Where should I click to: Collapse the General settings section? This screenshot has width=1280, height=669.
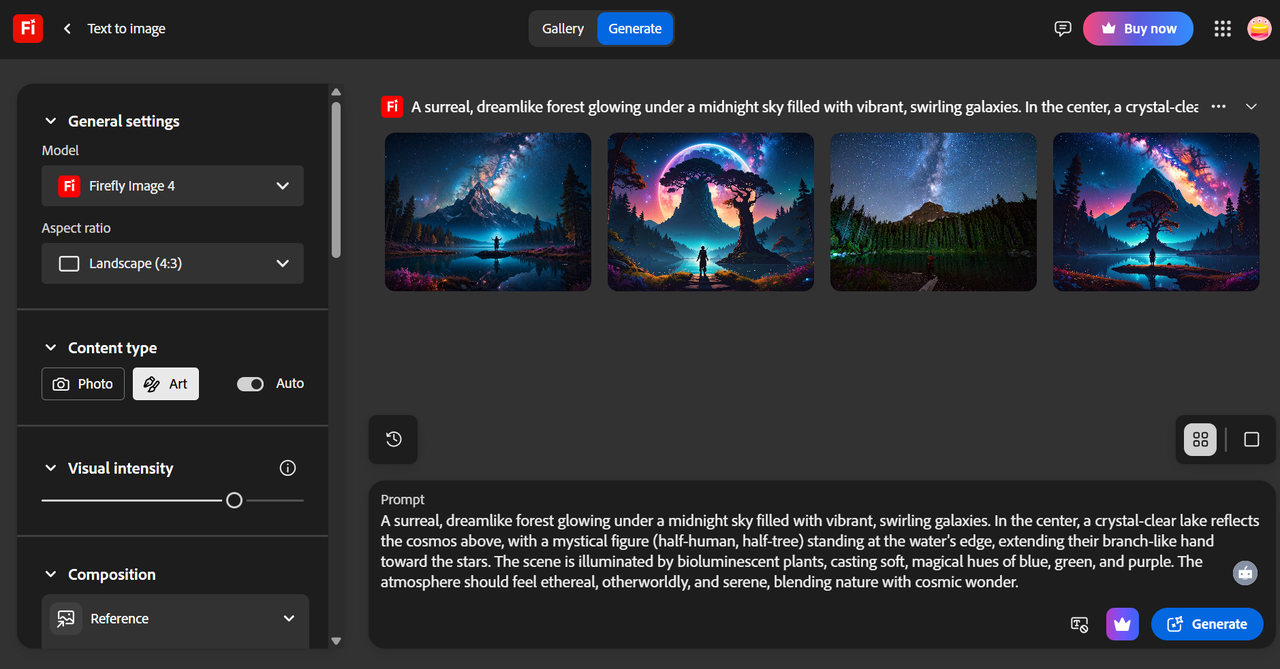coord(50,121)
